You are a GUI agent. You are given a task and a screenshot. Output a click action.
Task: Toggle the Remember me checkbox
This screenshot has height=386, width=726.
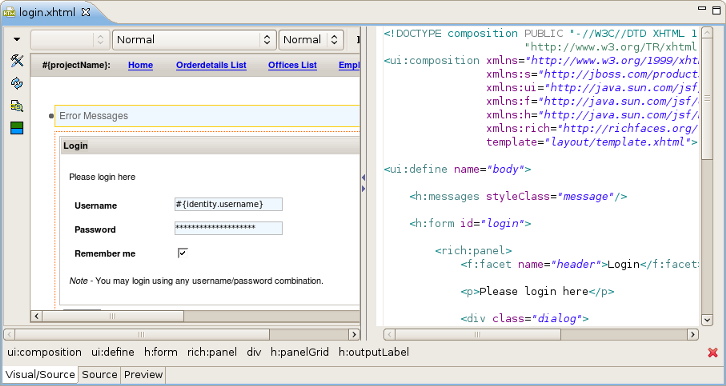(182, 253)
